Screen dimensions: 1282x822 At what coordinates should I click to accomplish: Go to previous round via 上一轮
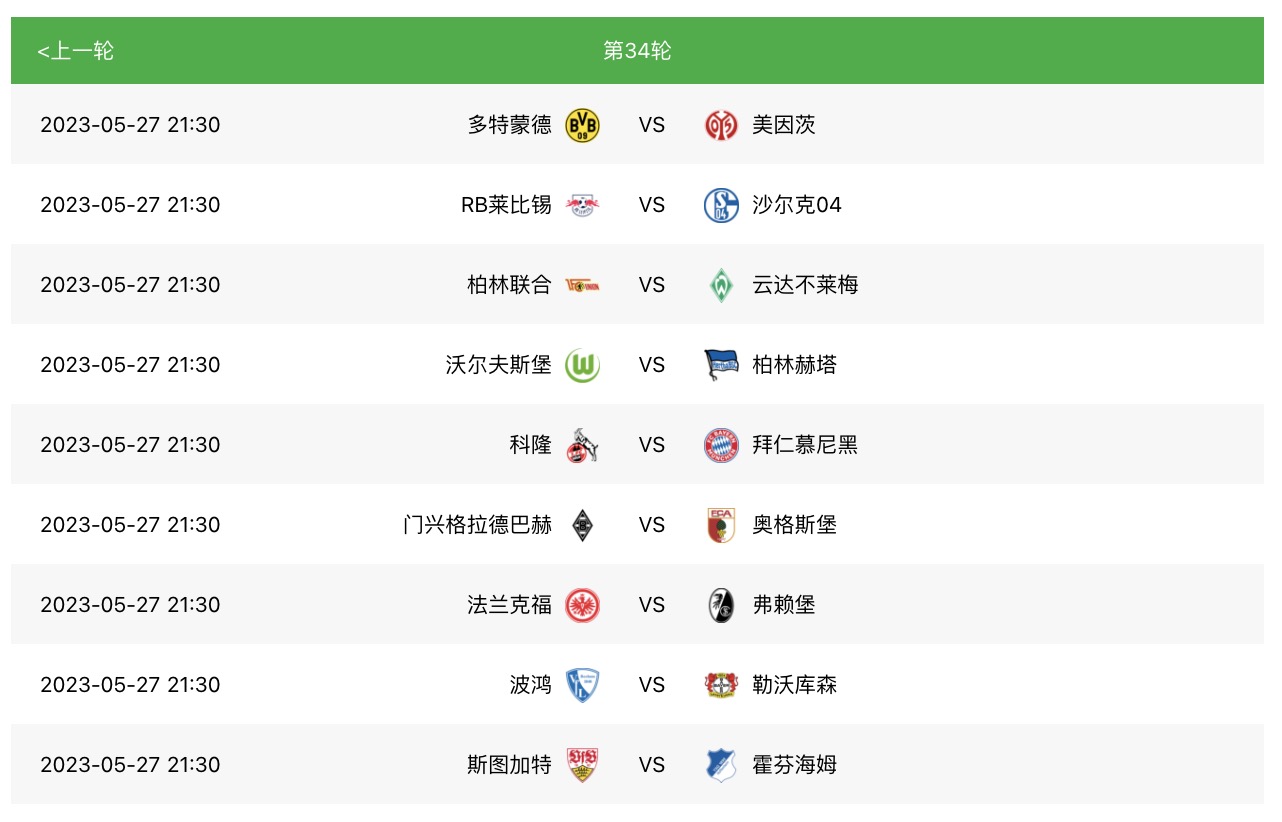(76, 51)
